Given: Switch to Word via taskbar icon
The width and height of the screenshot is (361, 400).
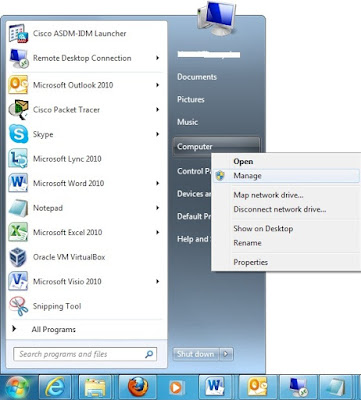Looking at the screenshot, I should tap(215, 387).
